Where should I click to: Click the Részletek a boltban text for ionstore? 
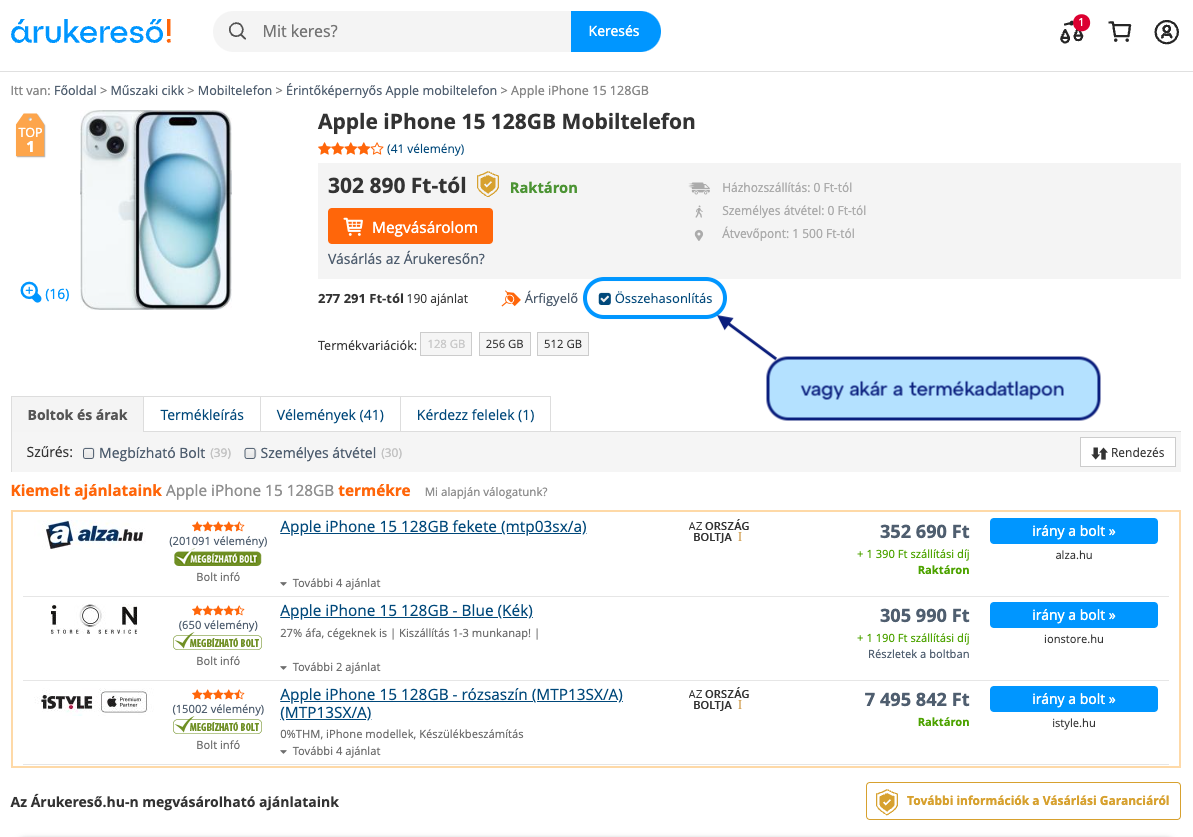tap(918, 654)
